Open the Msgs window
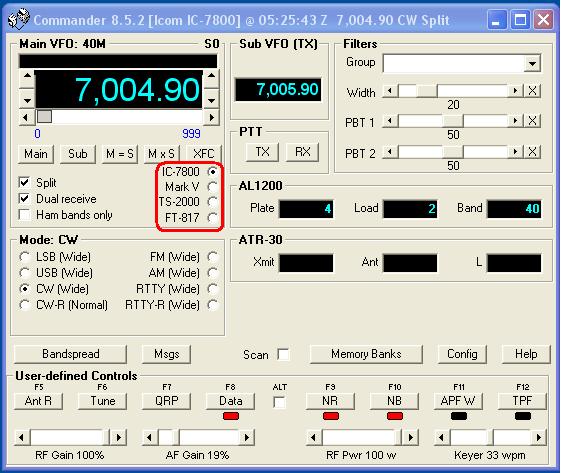 [x=167, y=354]
